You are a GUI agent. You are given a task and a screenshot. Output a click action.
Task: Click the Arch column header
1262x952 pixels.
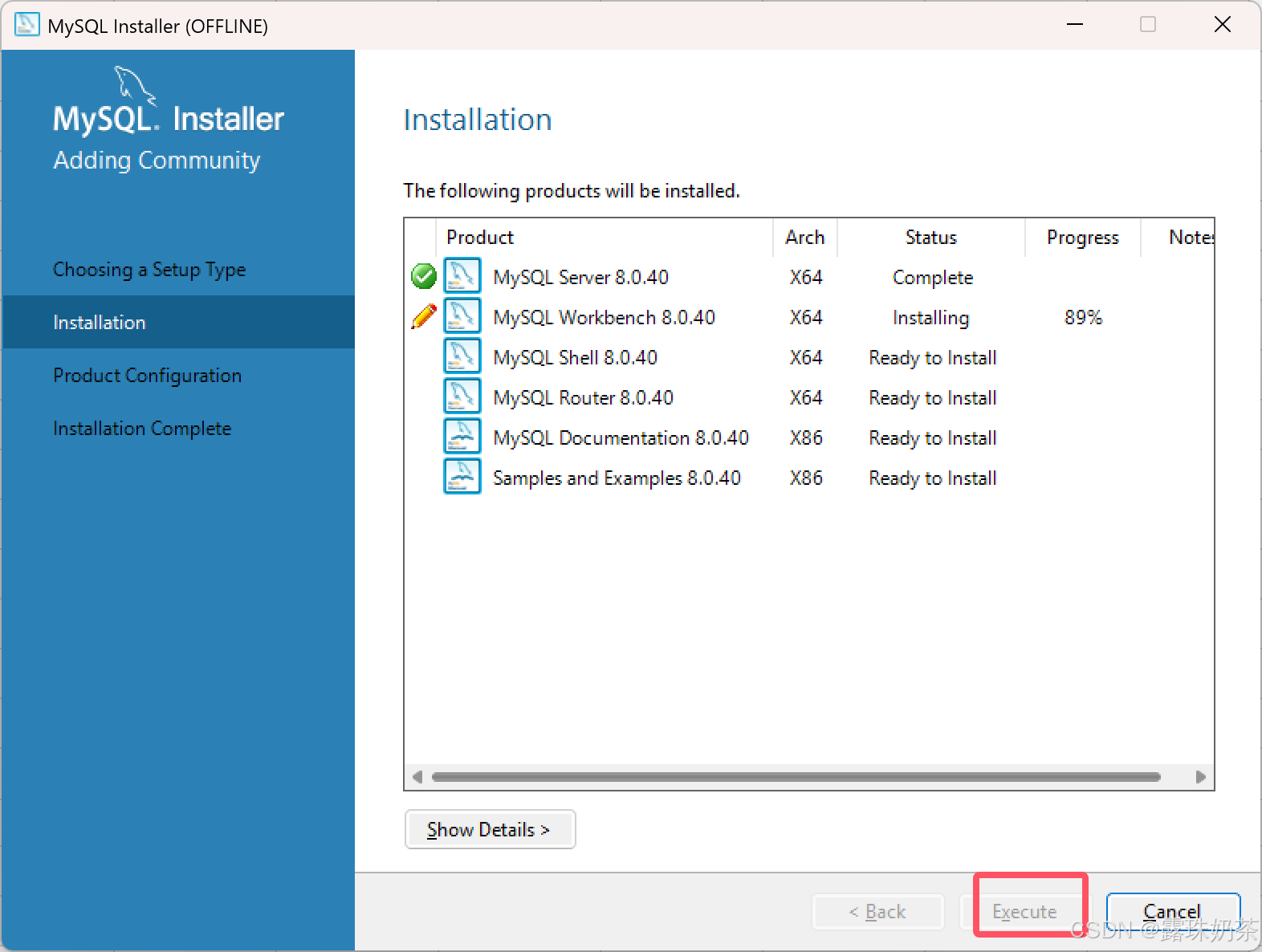[805, 238]
